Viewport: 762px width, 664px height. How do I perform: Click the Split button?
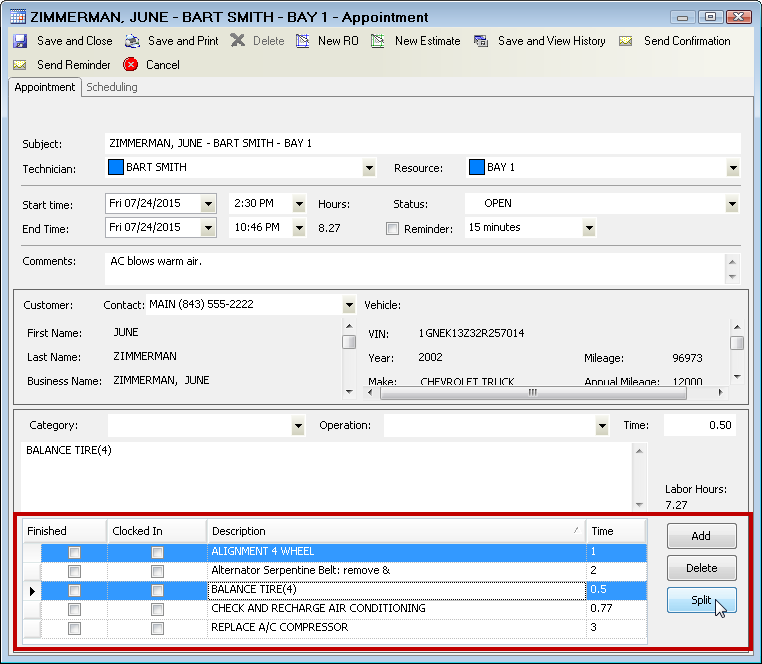click(x=701, y=600)
